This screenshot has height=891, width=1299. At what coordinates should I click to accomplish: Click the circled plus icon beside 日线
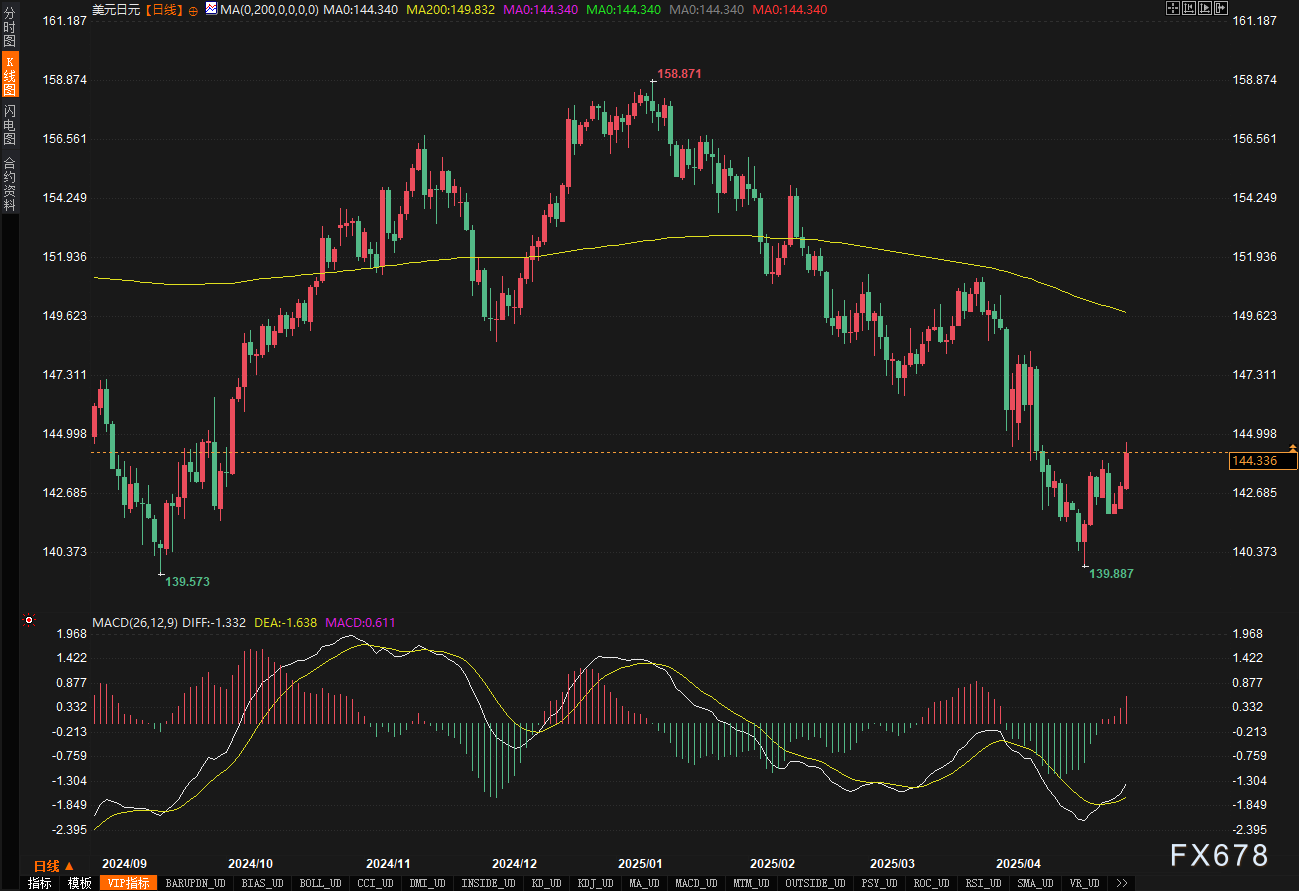(x=193, y=9)
